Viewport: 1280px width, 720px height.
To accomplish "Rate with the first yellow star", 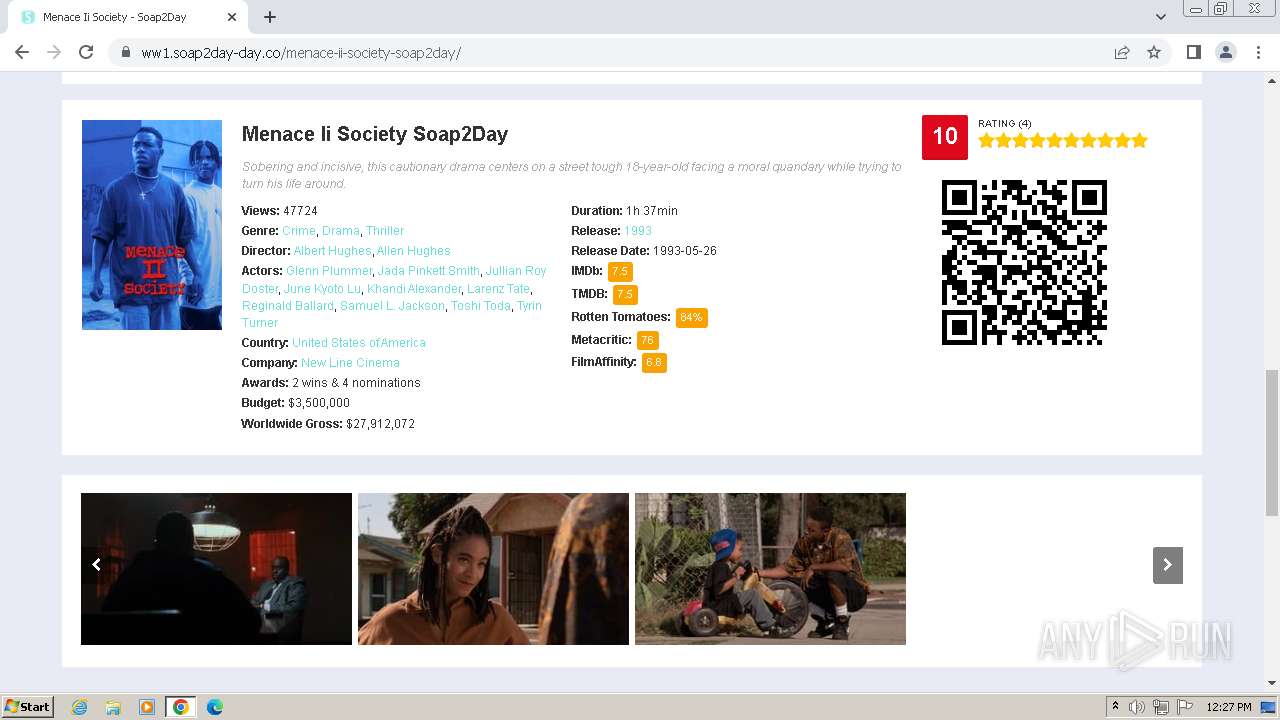I will 986,140.
